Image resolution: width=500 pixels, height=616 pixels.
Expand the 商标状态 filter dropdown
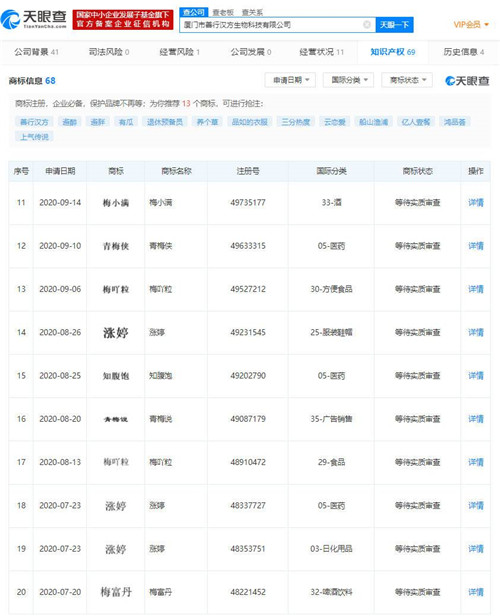point(407,80)
